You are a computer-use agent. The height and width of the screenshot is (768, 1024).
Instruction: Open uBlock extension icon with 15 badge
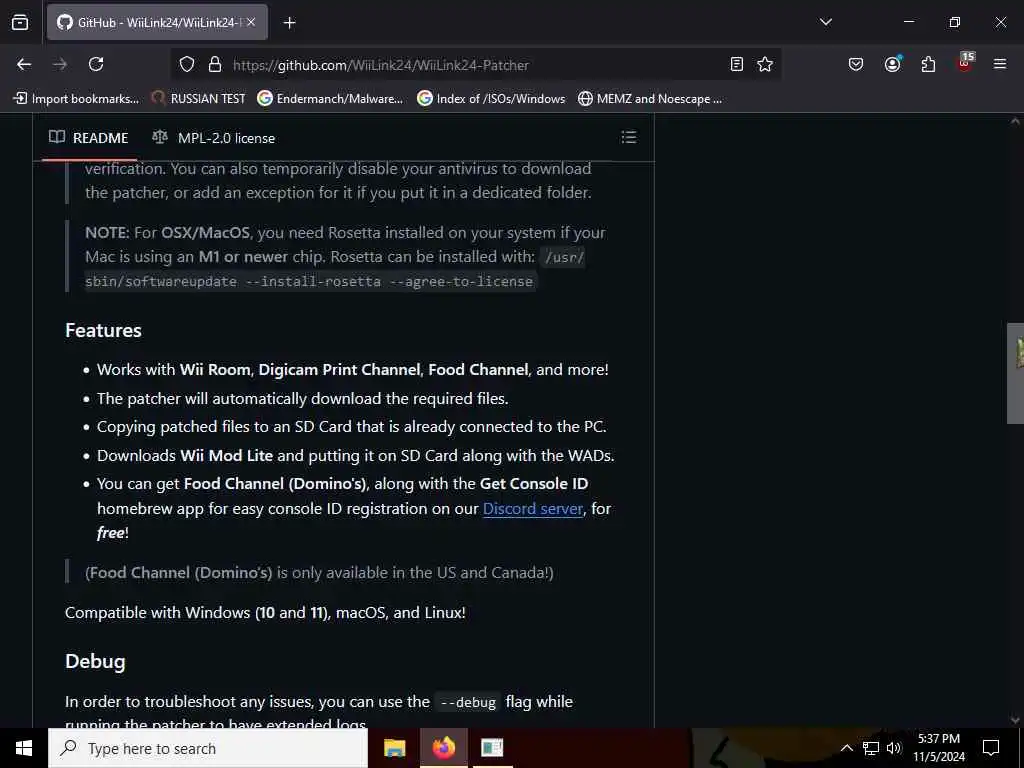point(965,63)
